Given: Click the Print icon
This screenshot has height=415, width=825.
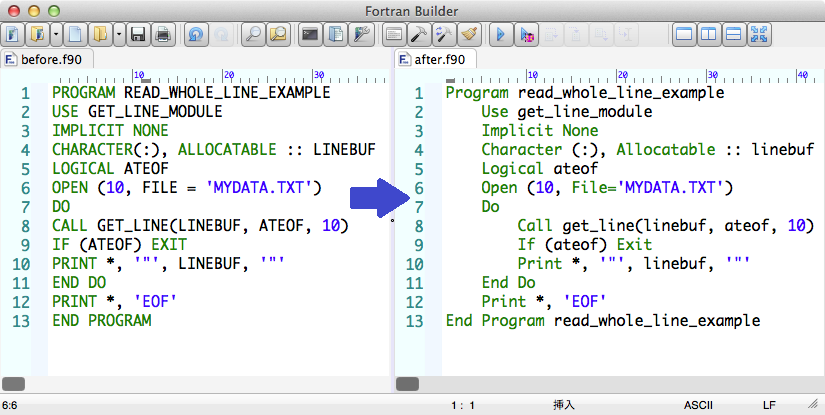Looking at the screenshot, I should pos(163,35).
